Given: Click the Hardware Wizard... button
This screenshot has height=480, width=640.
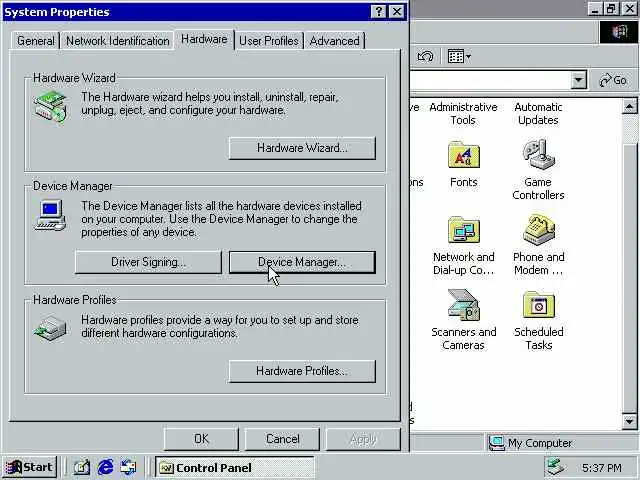Looking at the screenshot, I should click(302, 148).
